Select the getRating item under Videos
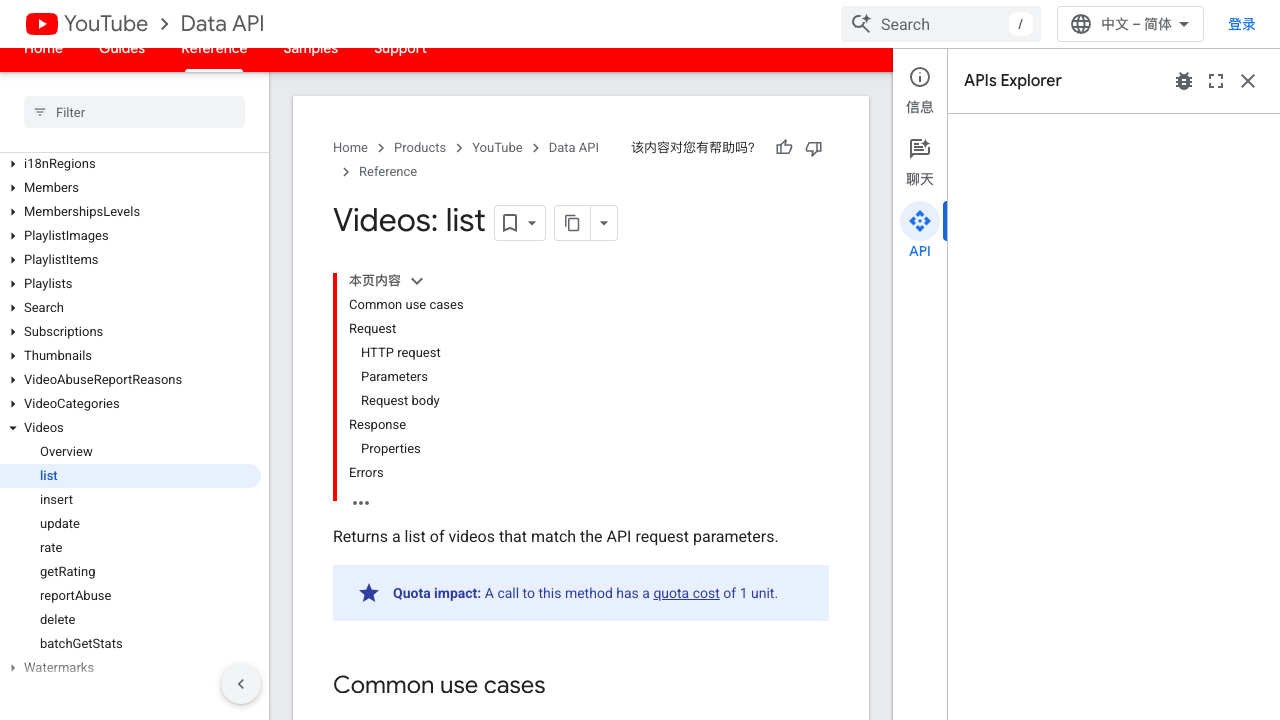This screenshot has width=1280, height=720. 68,572
